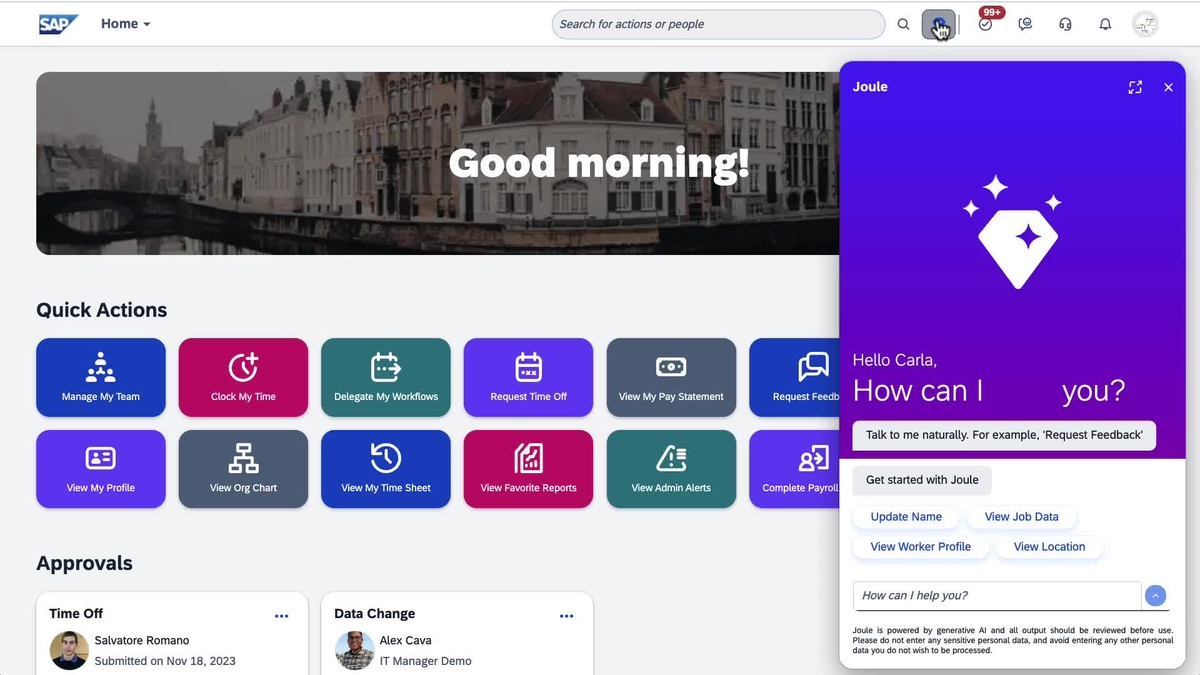
Task: Open Data Change card options menu
Action: 566,616
